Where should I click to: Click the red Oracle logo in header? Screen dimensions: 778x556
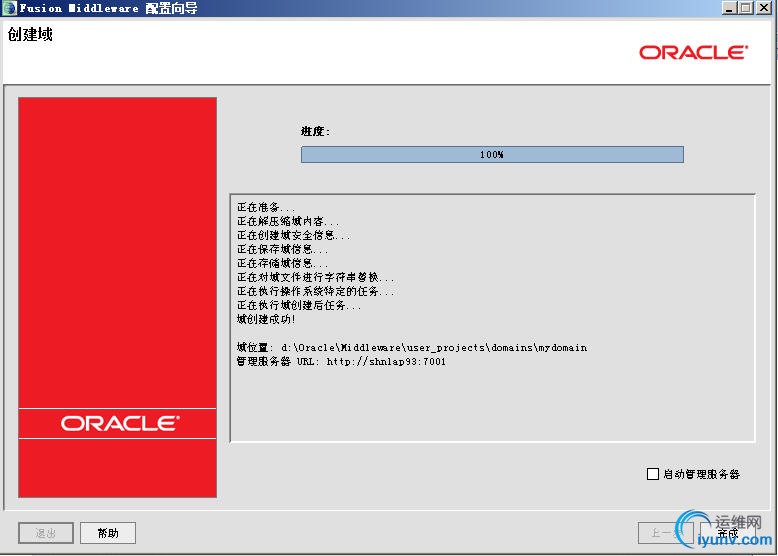click(x=693, y=52)
